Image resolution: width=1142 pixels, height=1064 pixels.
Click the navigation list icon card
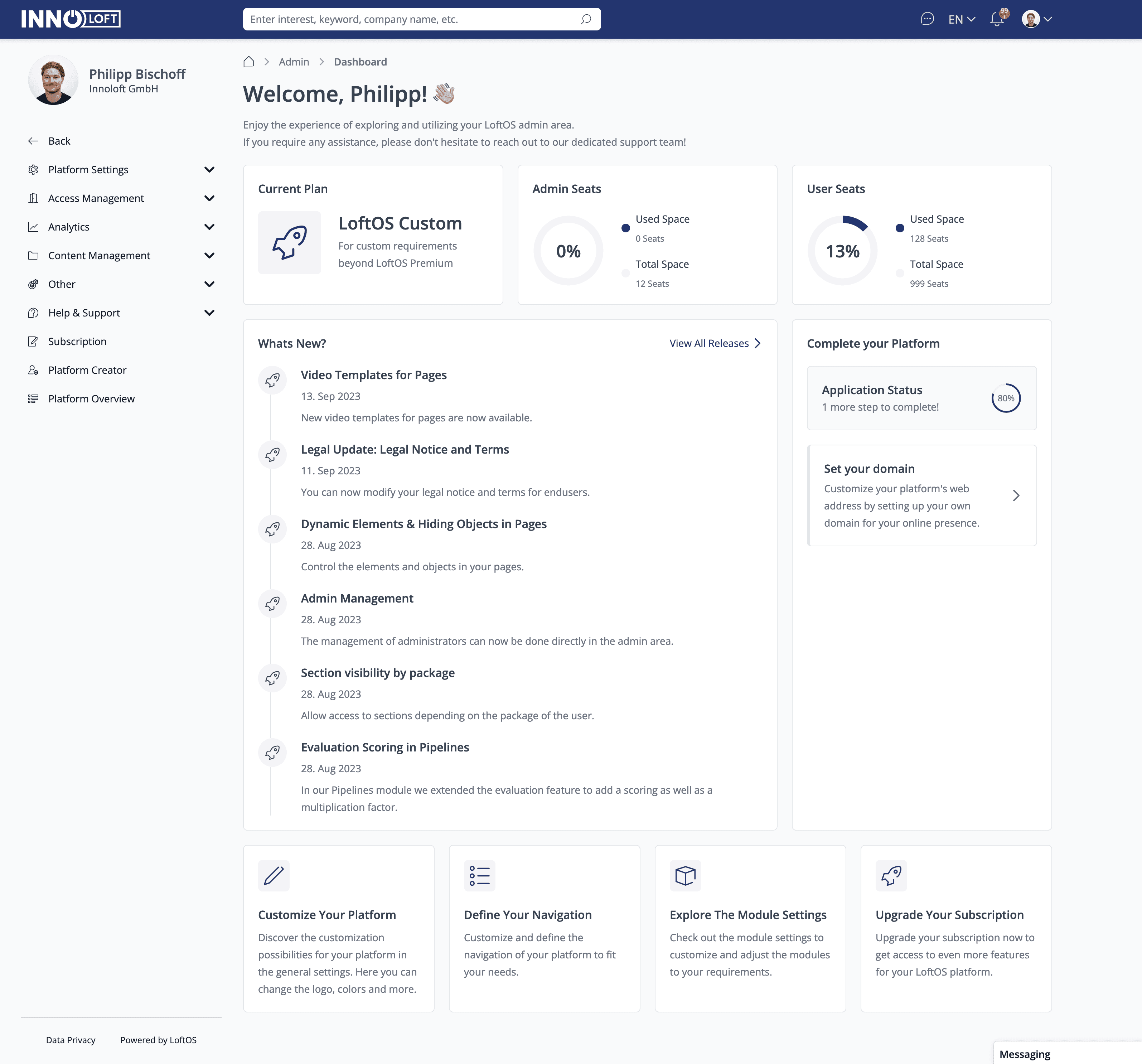click(479, 875)
